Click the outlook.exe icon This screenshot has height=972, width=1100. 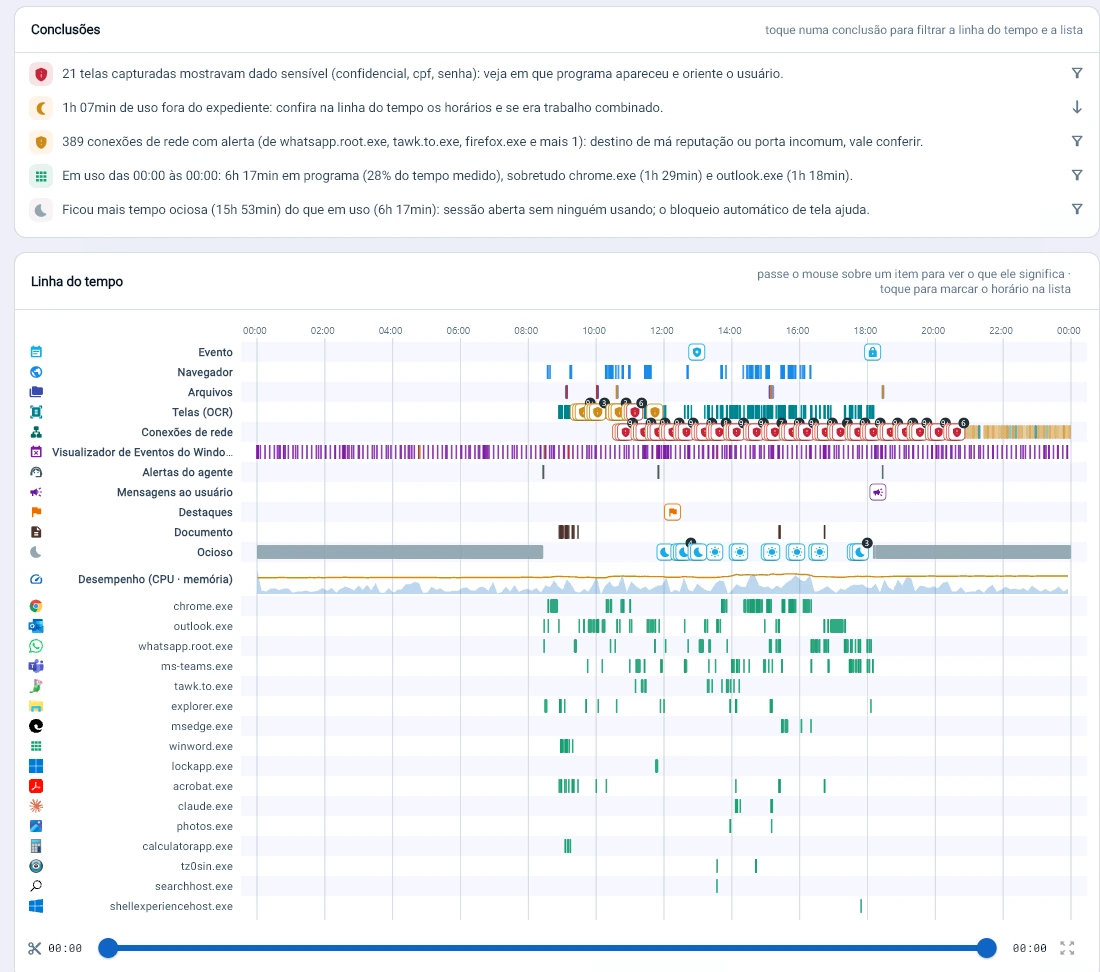pyautogui.click(x=36, y=626)
